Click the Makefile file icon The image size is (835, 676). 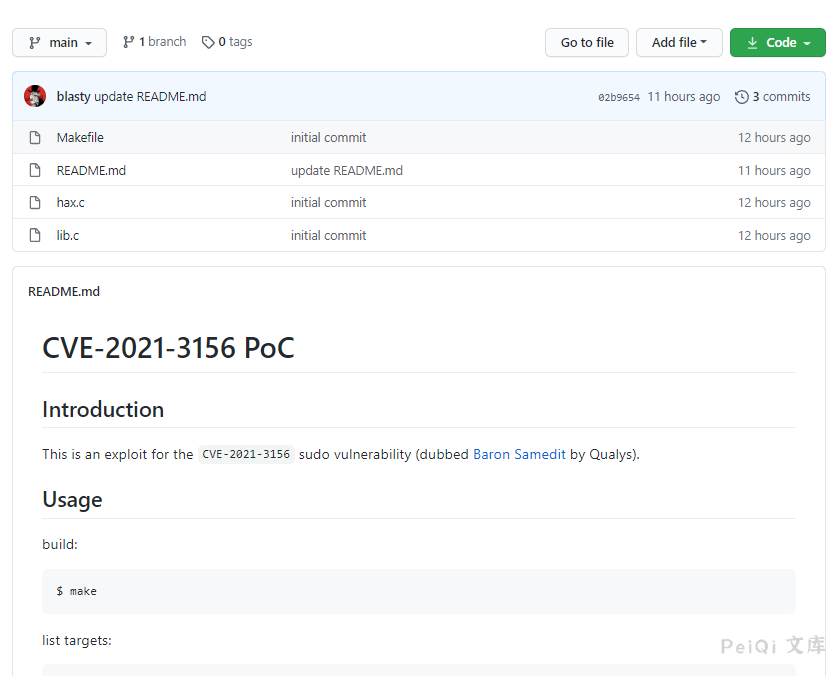click(35, 137)
